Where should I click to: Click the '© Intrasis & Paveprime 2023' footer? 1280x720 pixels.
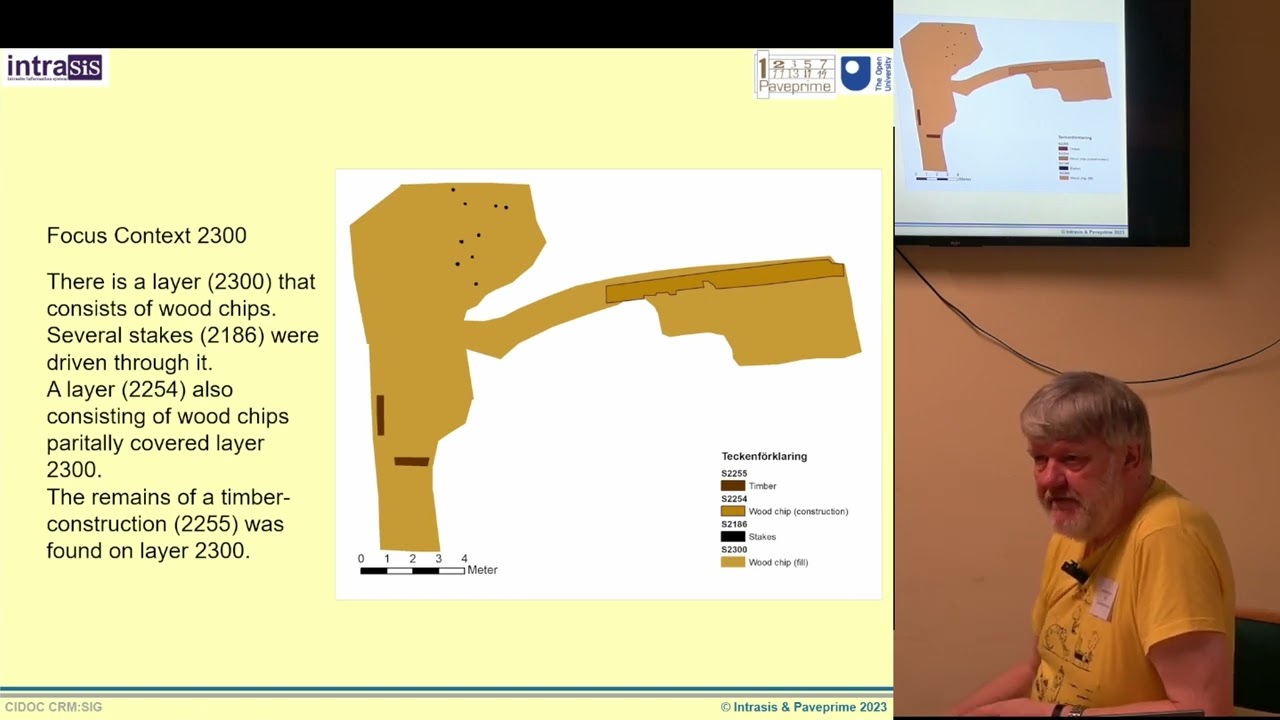click(x=804, y=707)
